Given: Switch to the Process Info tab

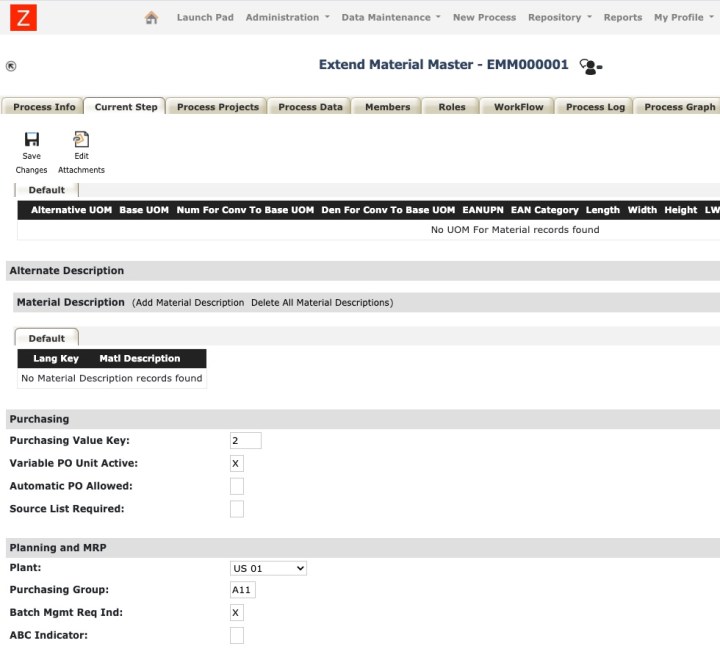Looking at the screenshot, I should click(x=44, y=107).
